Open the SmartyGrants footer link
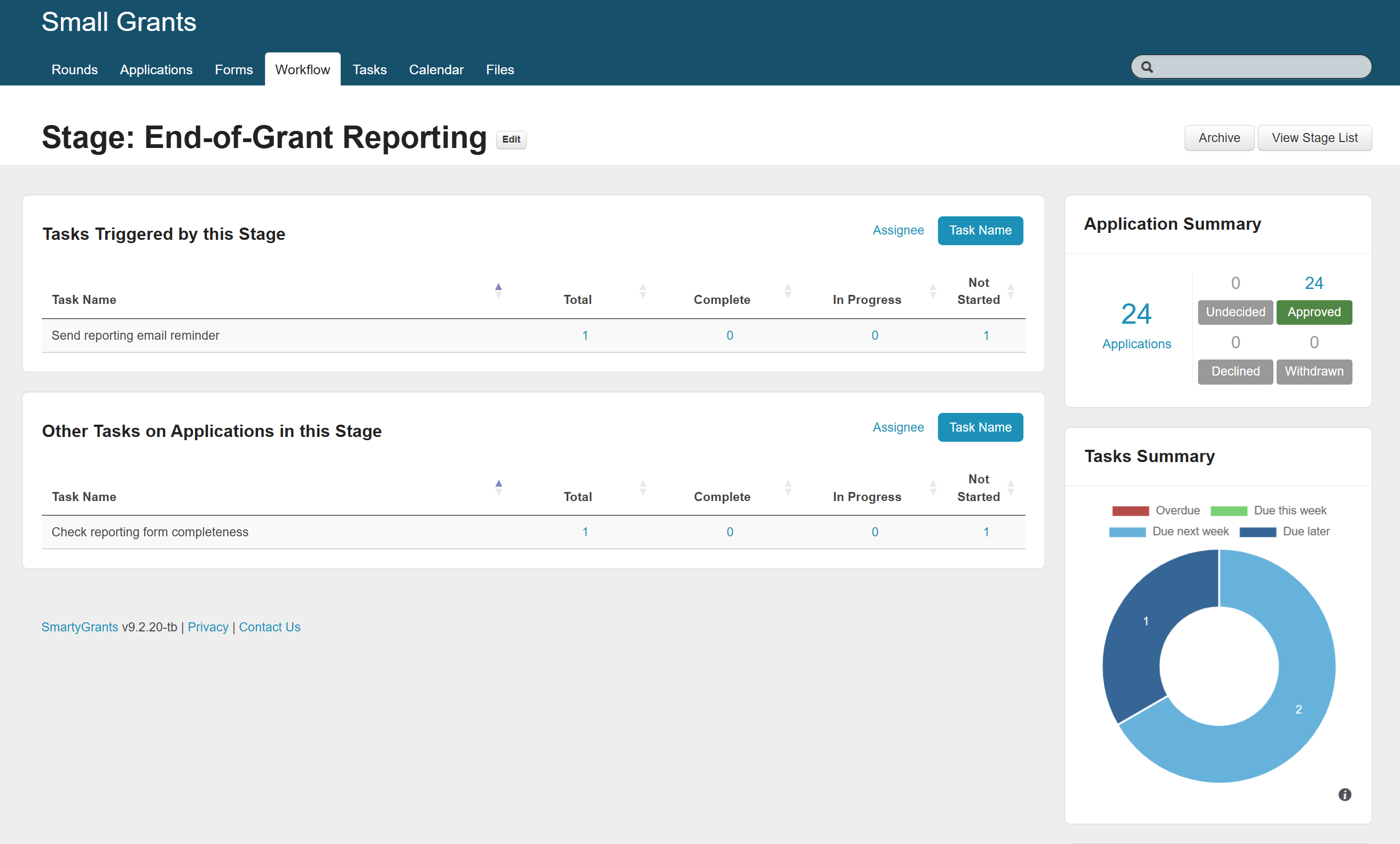This screenshot has width=1400, height=844. coord(80,627)
